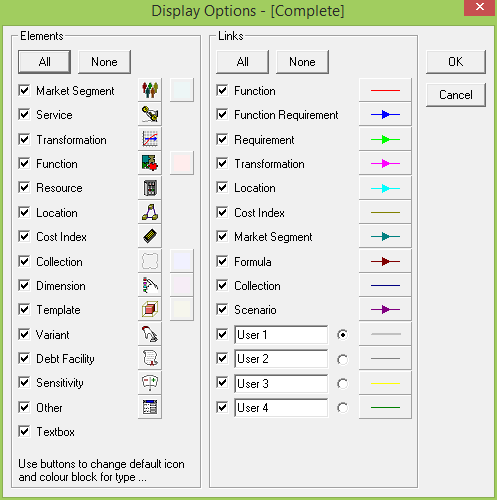
Task: Click the Debt Facility scroll icon
Action: [150, 358]
